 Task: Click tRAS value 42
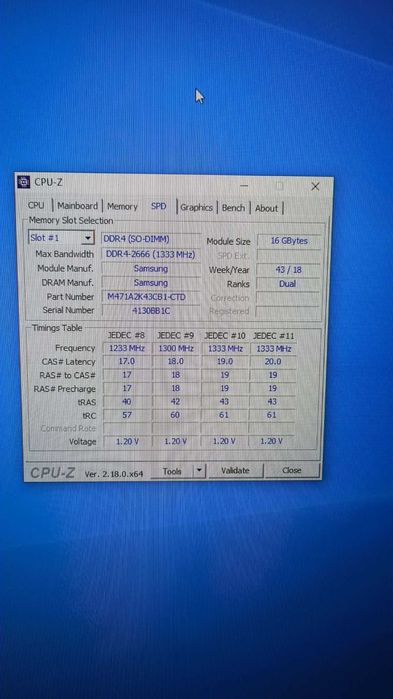pos(176,402)
